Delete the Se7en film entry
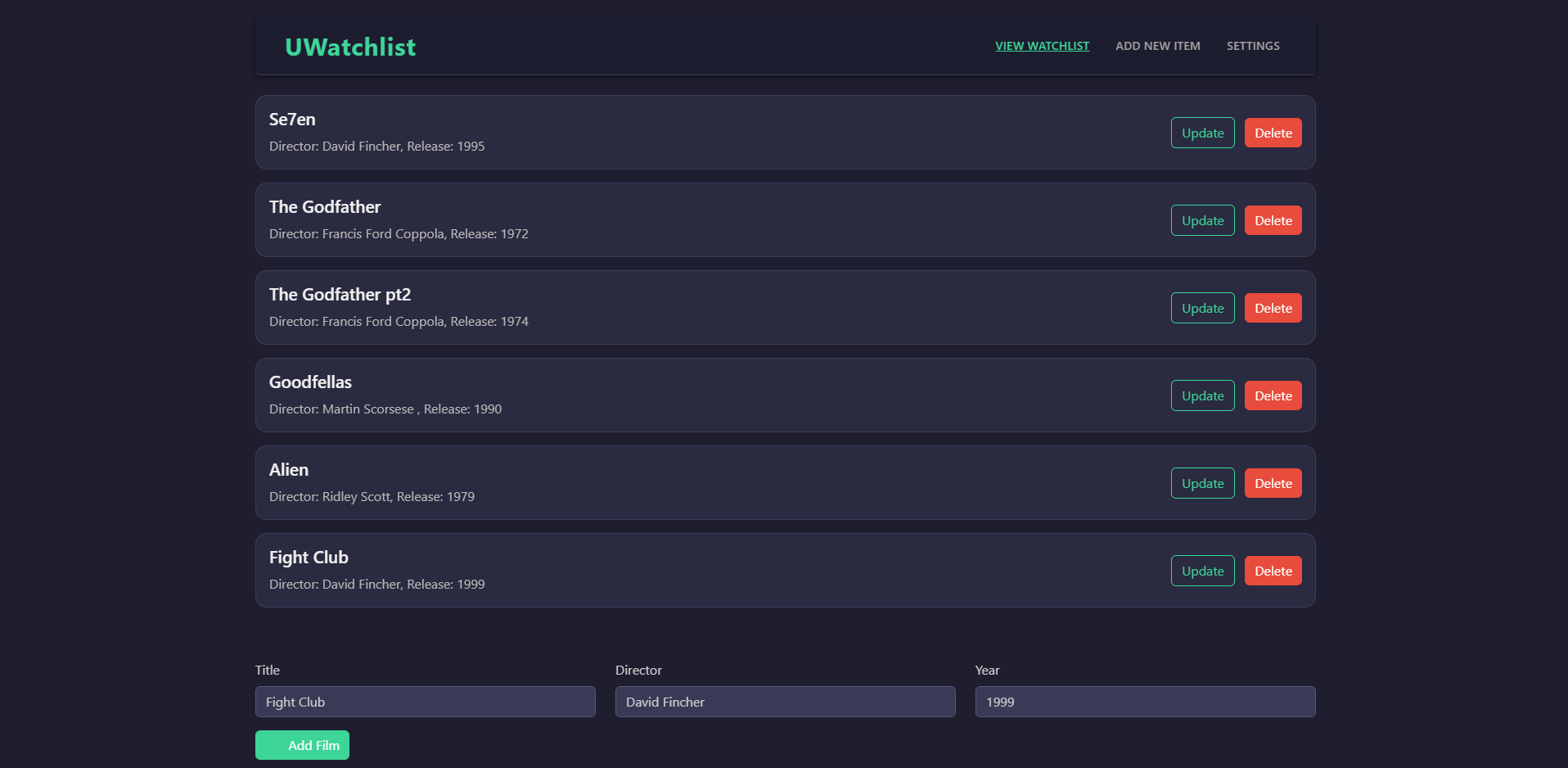1568x768 pixels. 1273,133
